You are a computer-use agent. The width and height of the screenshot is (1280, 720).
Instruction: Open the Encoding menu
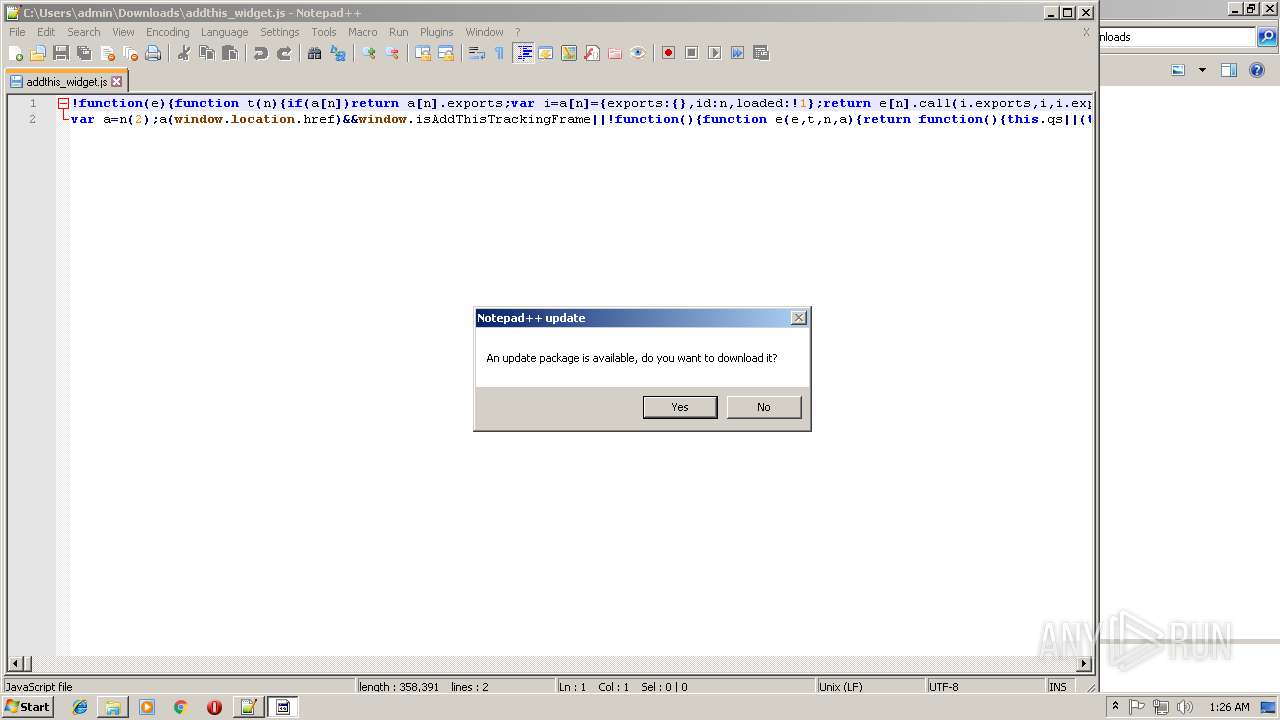click(167, 32)
